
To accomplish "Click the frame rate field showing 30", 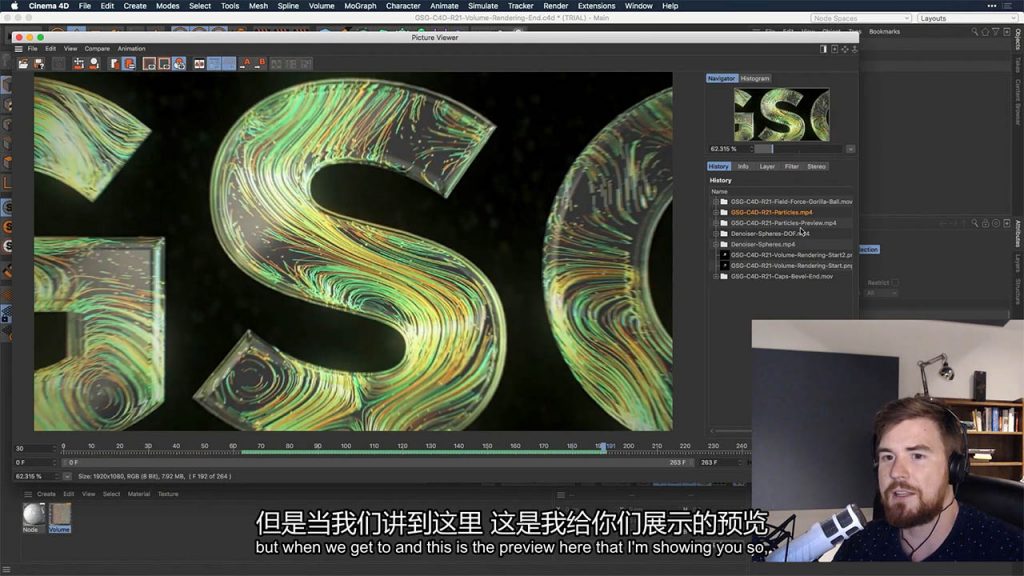I will [35, 449].
